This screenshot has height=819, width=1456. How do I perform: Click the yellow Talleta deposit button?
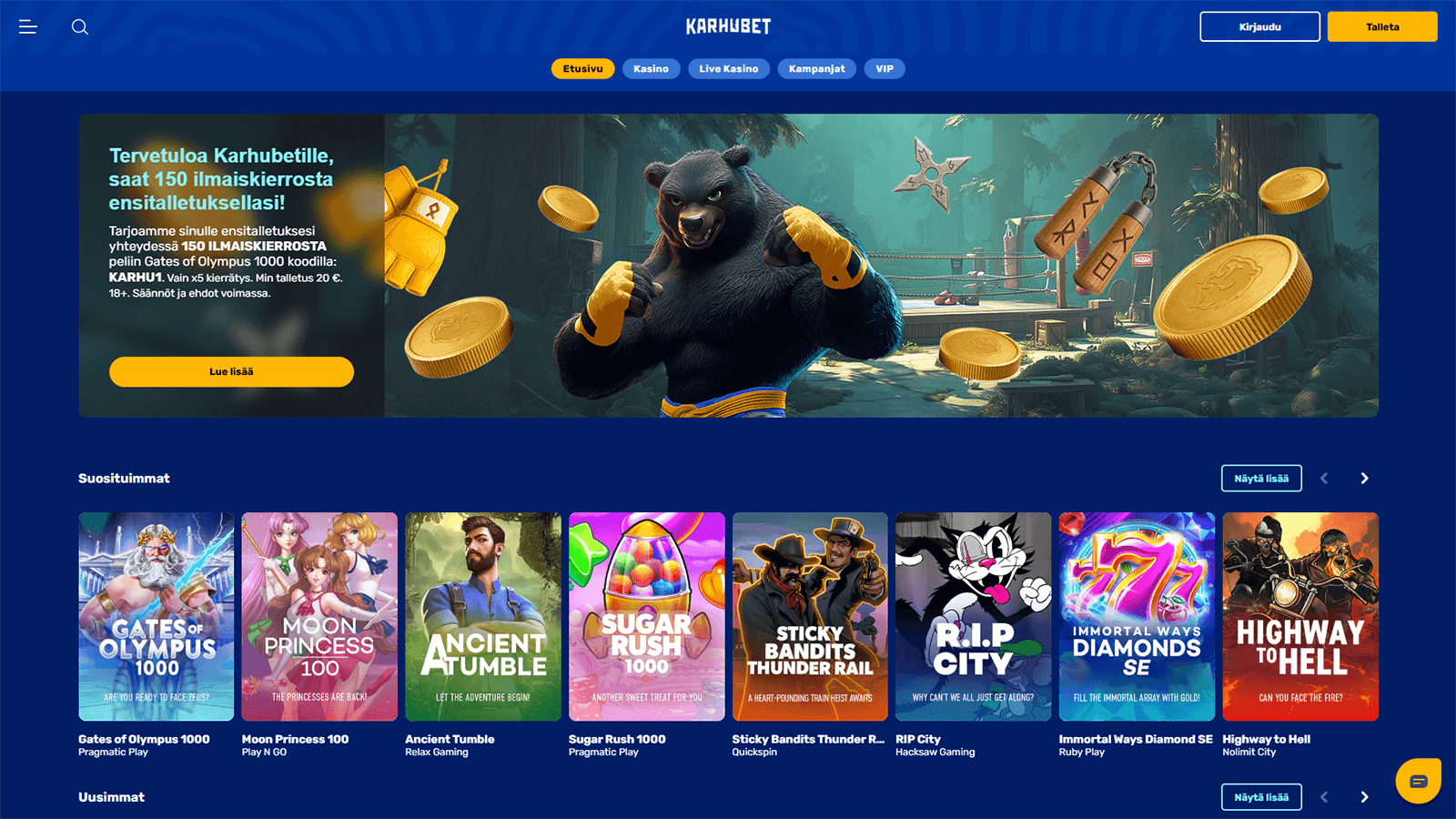point(1382,27)
